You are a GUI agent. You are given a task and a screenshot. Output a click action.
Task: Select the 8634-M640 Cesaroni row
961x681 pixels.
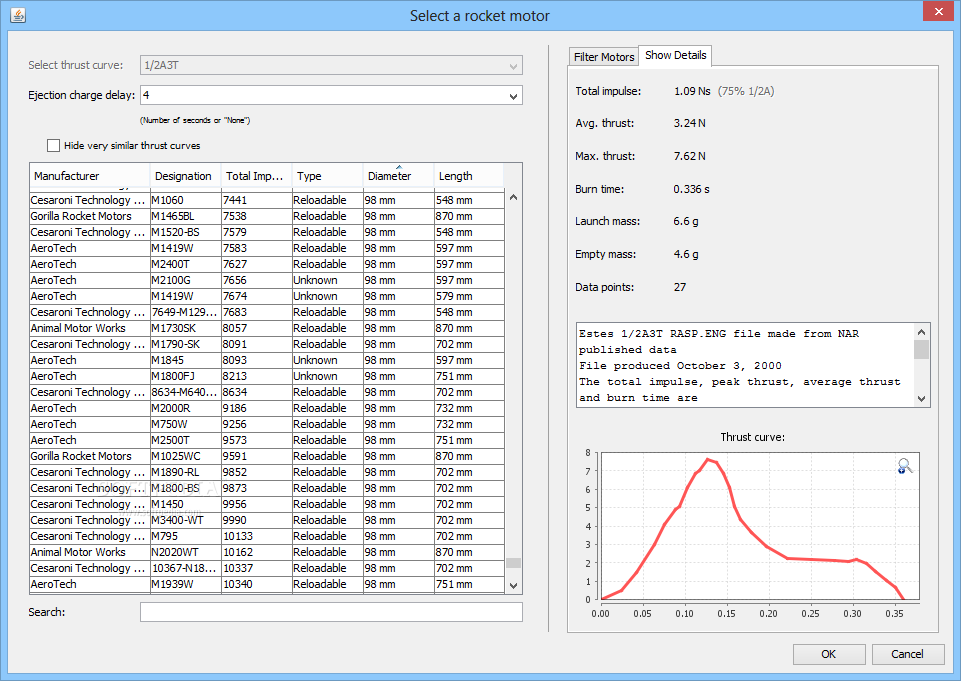tap(267, 392)
